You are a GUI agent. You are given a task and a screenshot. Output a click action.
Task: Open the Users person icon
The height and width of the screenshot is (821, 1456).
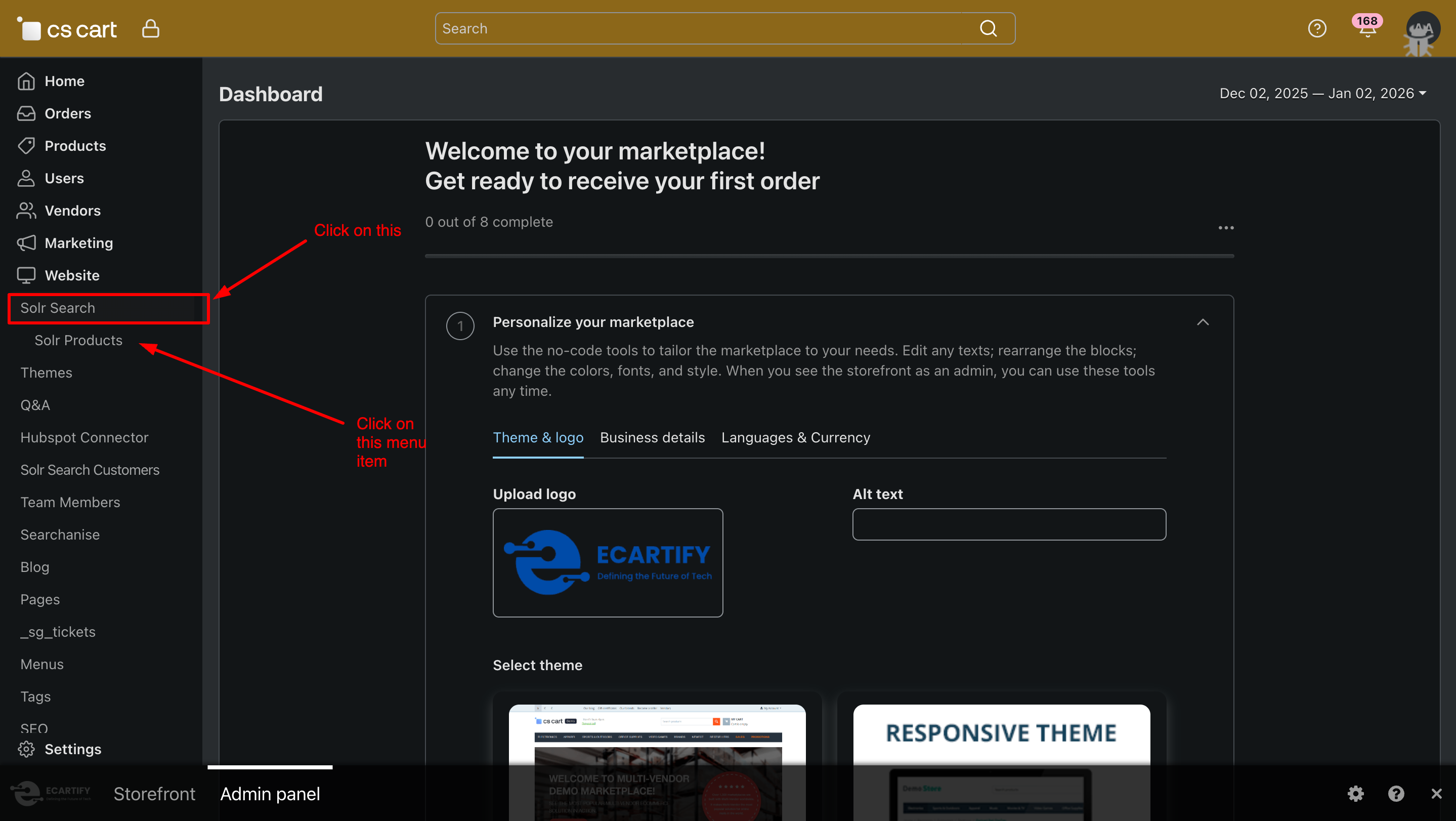coord(26,178)
